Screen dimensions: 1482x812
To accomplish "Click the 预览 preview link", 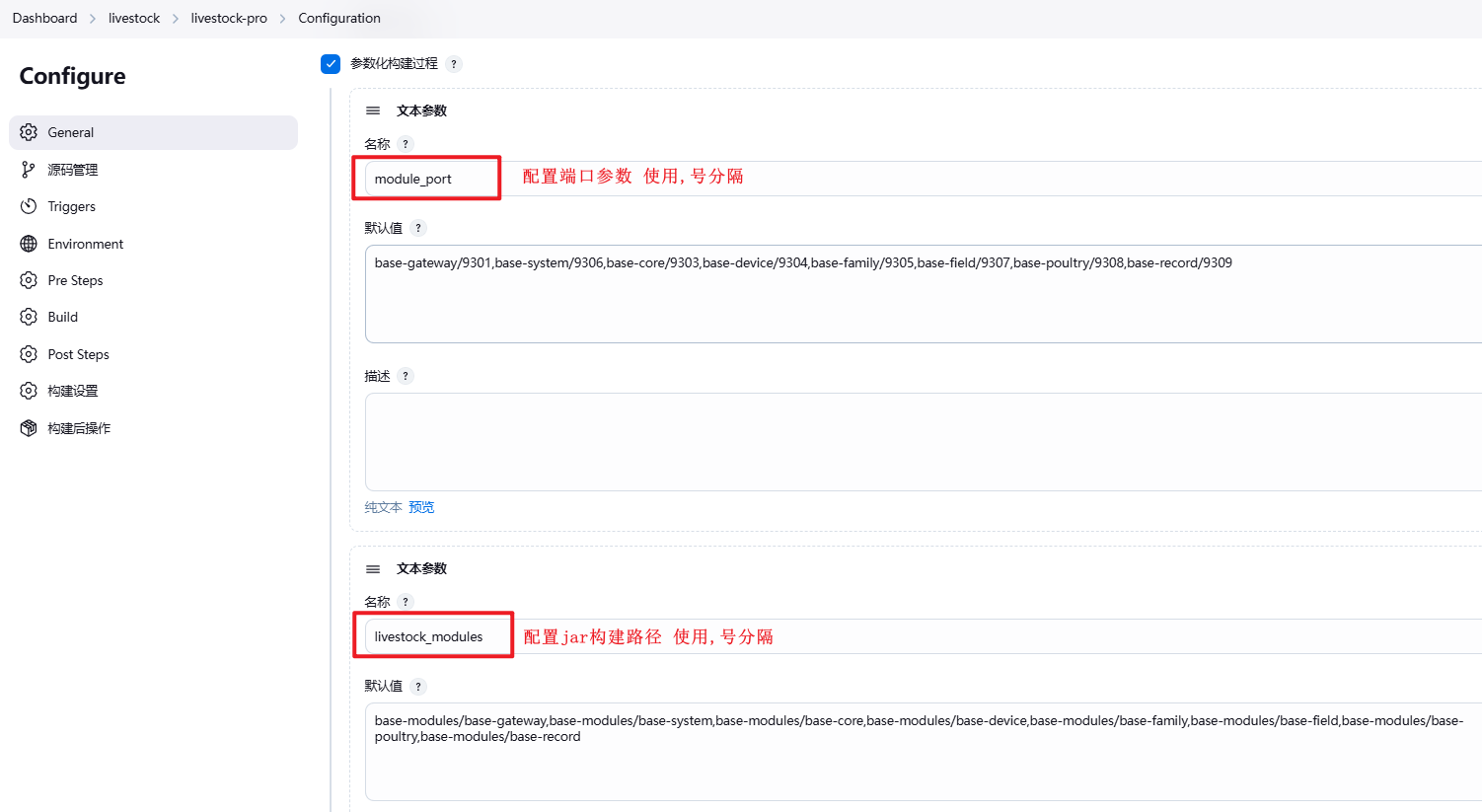I will [421, 507].
